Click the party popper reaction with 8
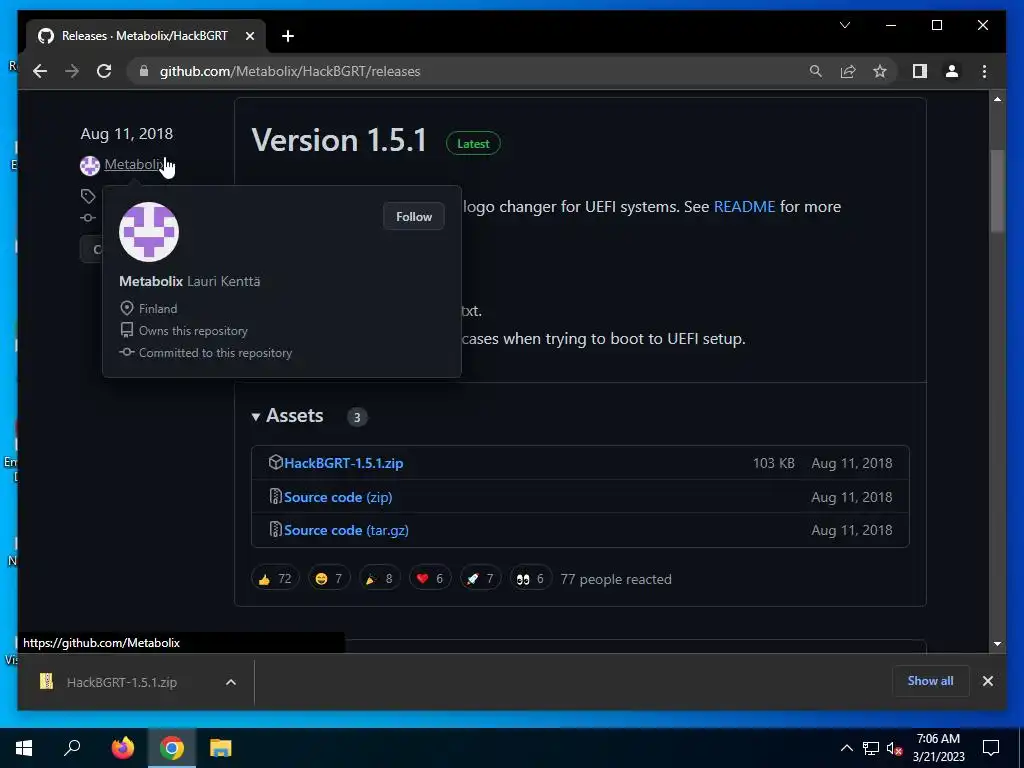 (379, 579)
